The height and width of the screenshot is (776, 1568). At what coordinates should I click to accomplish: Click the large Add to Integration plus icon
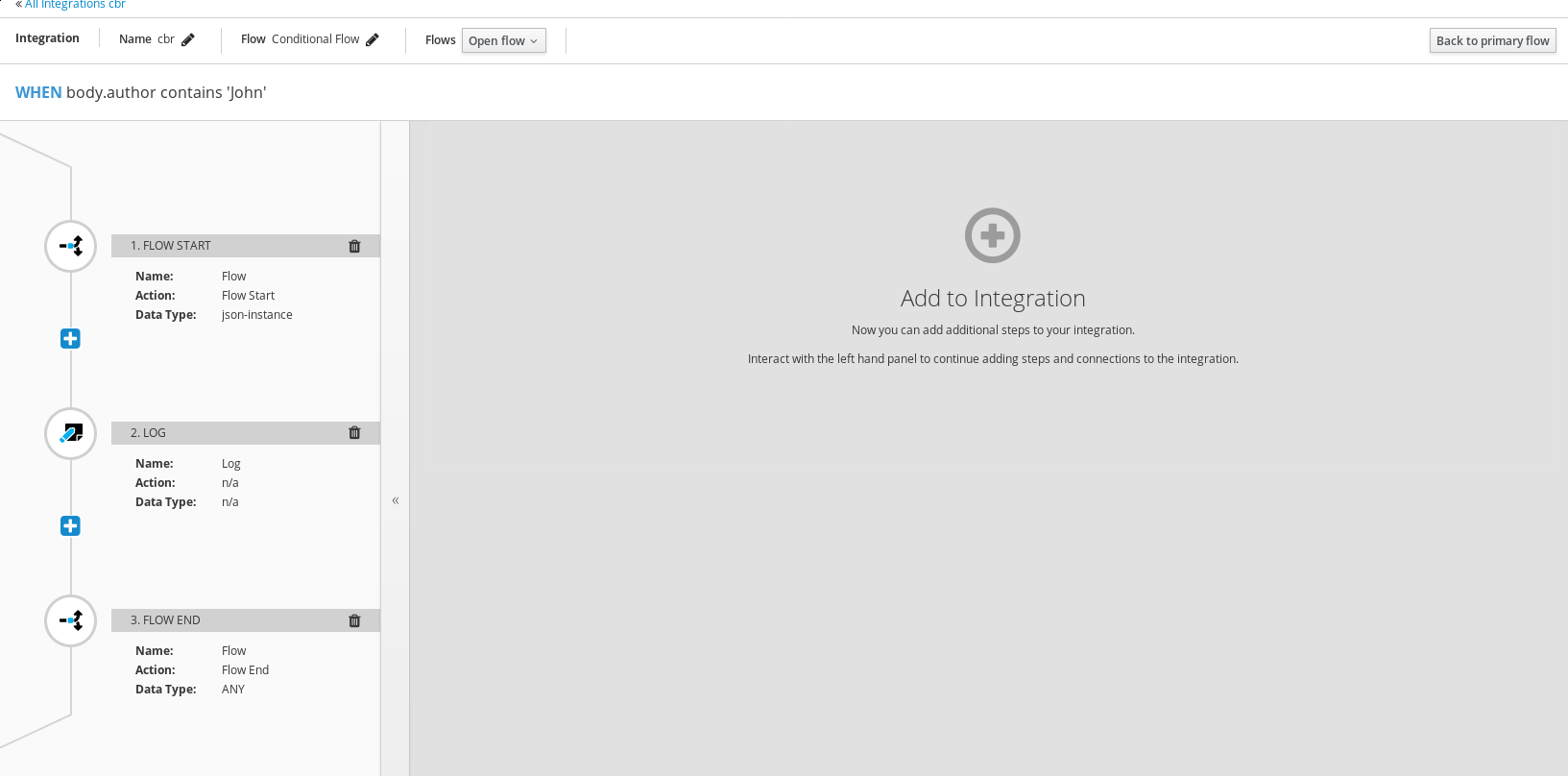coord(993,235)
